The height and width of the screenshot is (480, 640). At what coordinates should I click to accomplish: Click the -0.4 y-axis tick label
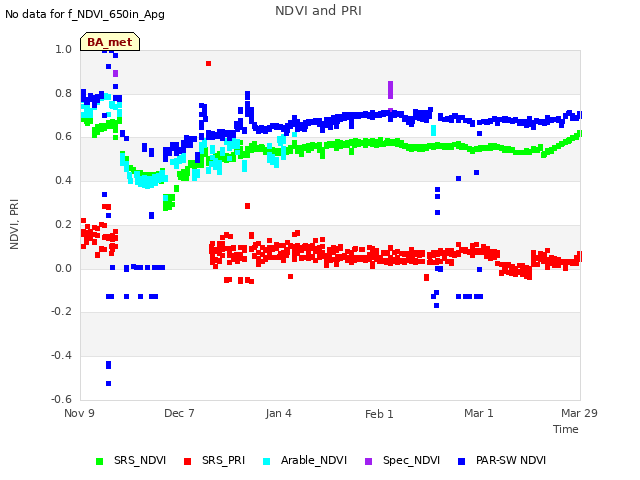point(61,356)
